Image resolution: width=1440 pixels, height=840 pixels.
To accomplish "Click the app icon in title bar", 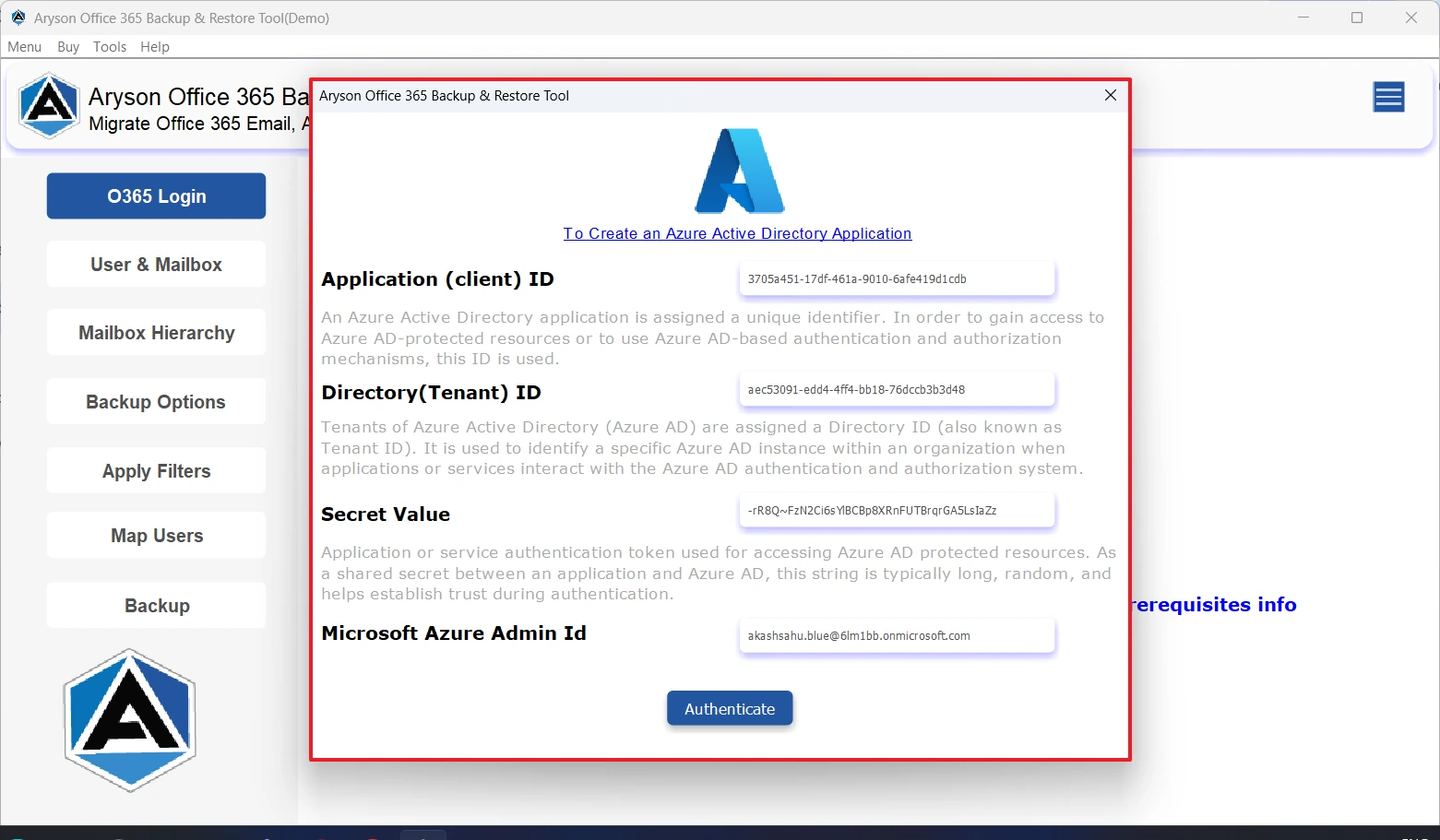I will (x=18, y=18).
